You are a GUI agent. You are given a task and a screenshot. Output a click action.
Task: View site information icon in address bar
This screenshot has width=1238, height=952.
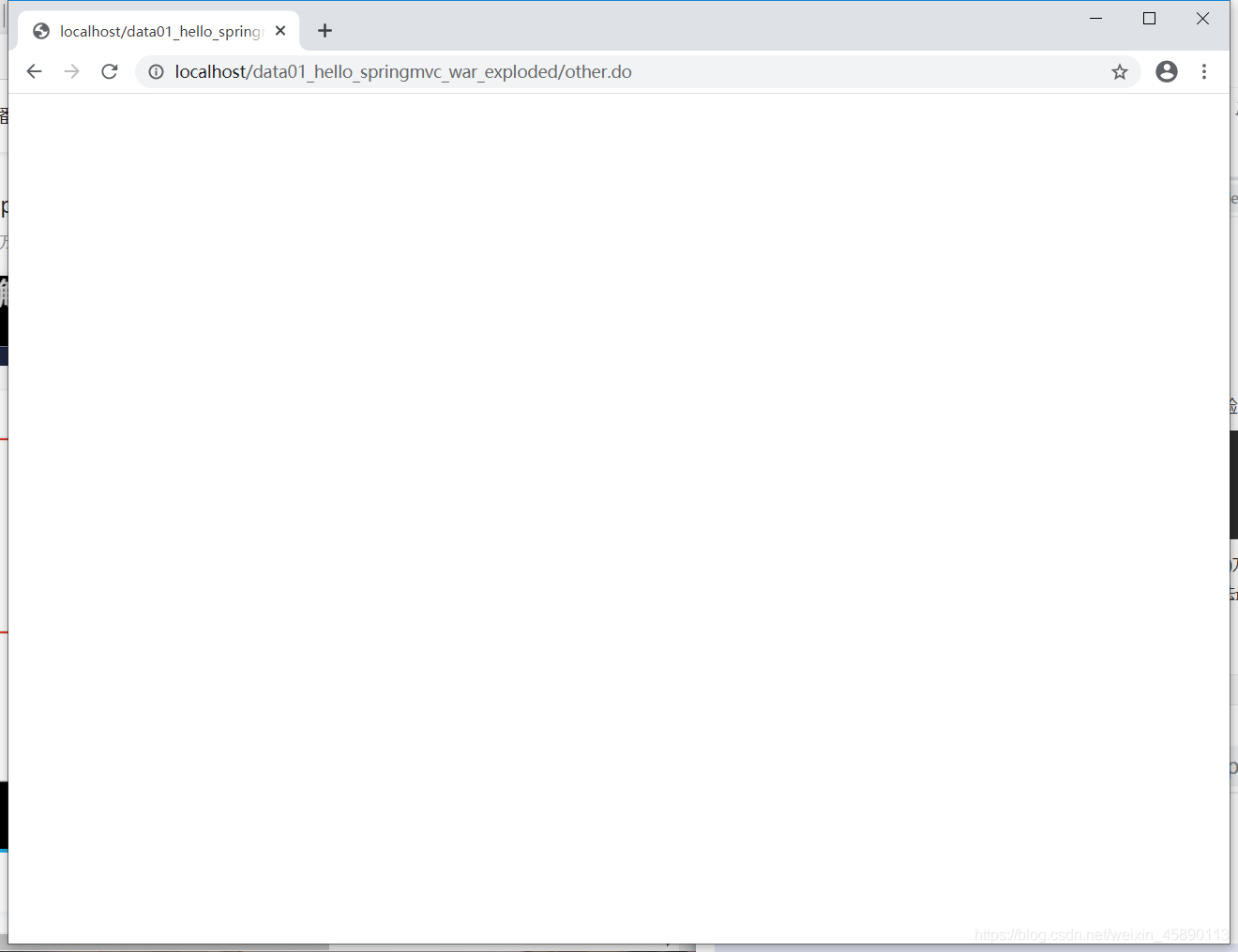point(157,72)
